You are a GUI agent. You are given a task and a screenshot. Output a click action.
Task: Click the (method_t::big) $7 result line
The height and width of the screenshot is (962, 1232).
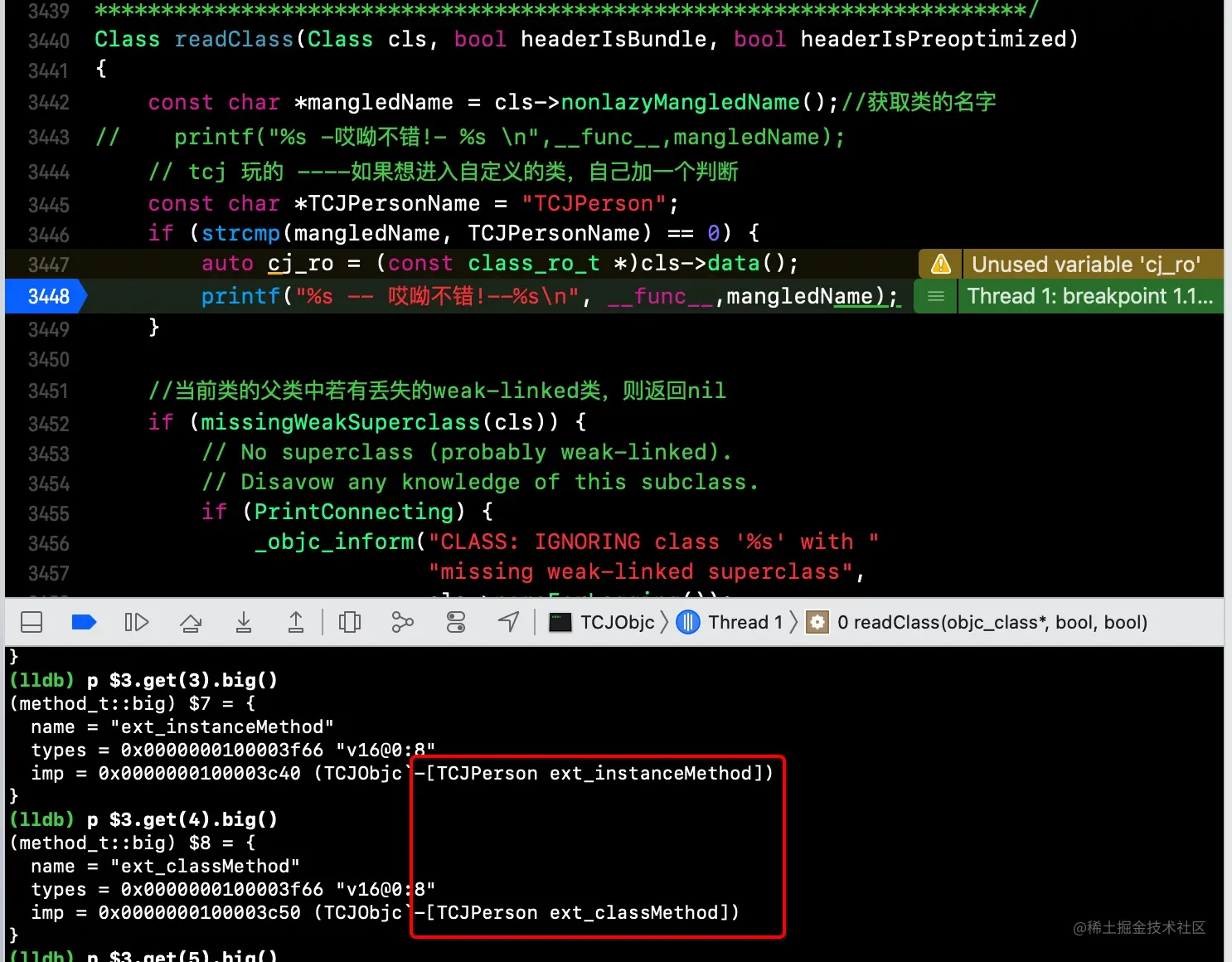click(133, 703)
